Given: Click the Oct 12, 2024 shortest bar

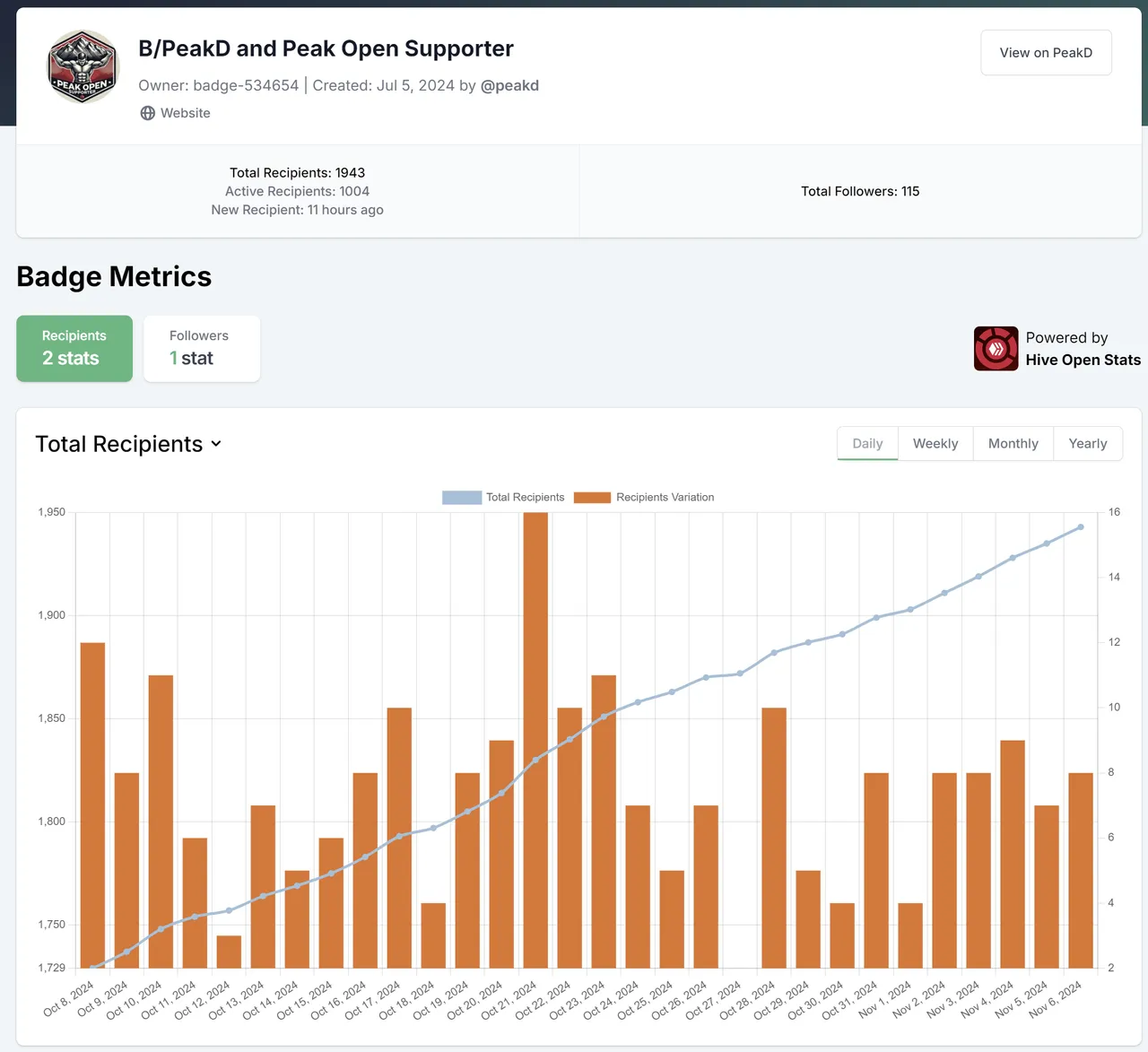Looking at the screenshot, I should [229, 952].
